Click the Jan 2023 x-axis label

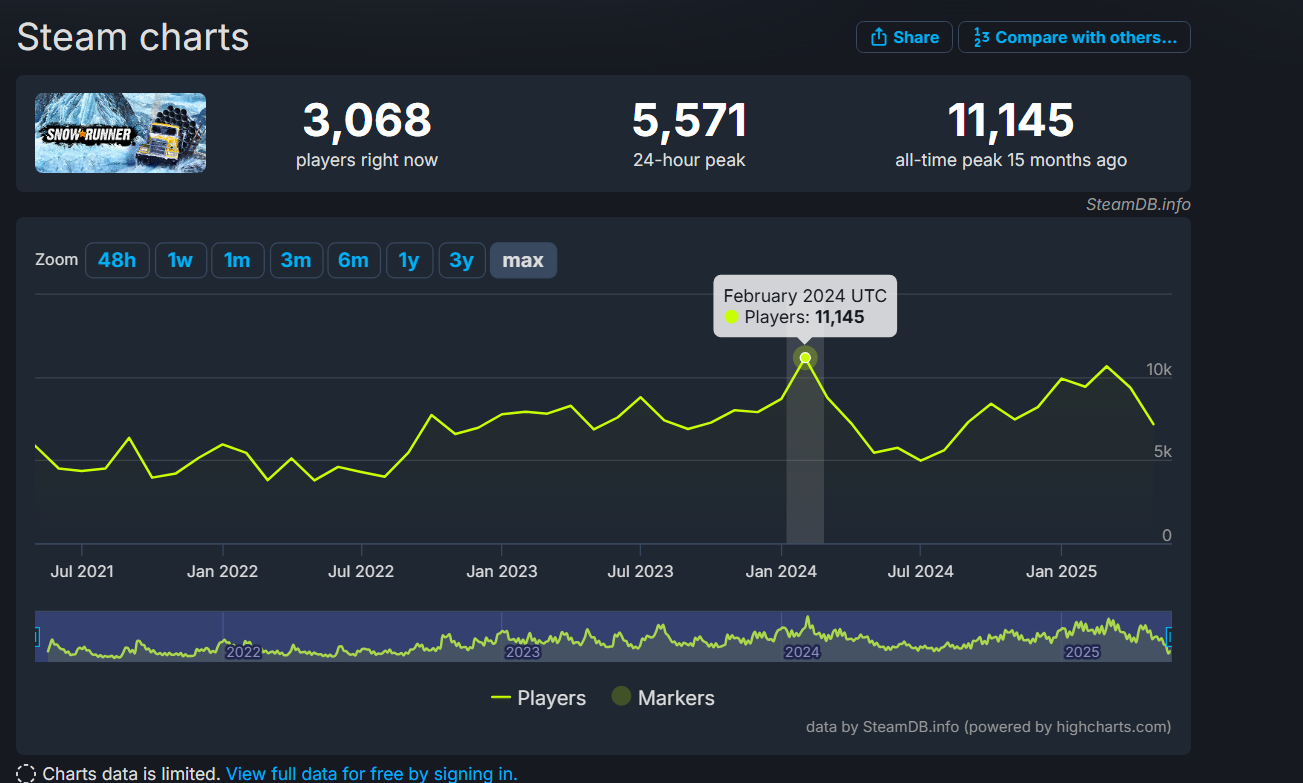click(502, 571)
